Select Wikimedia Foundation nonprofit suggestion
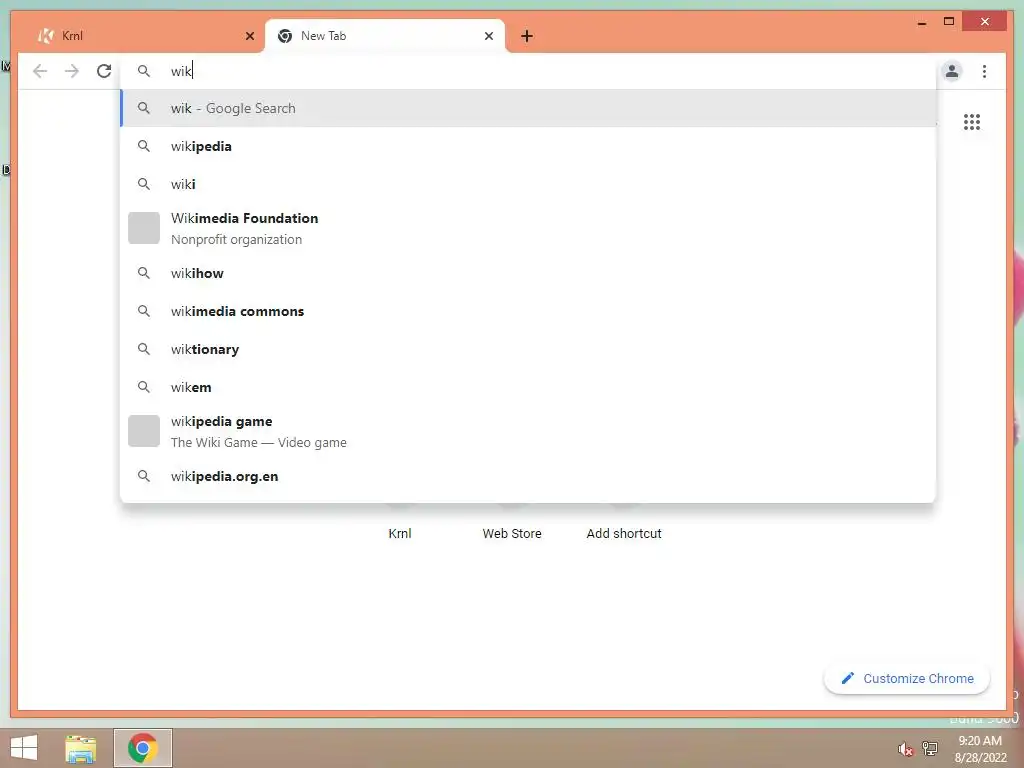 click(x=528, y=229)
